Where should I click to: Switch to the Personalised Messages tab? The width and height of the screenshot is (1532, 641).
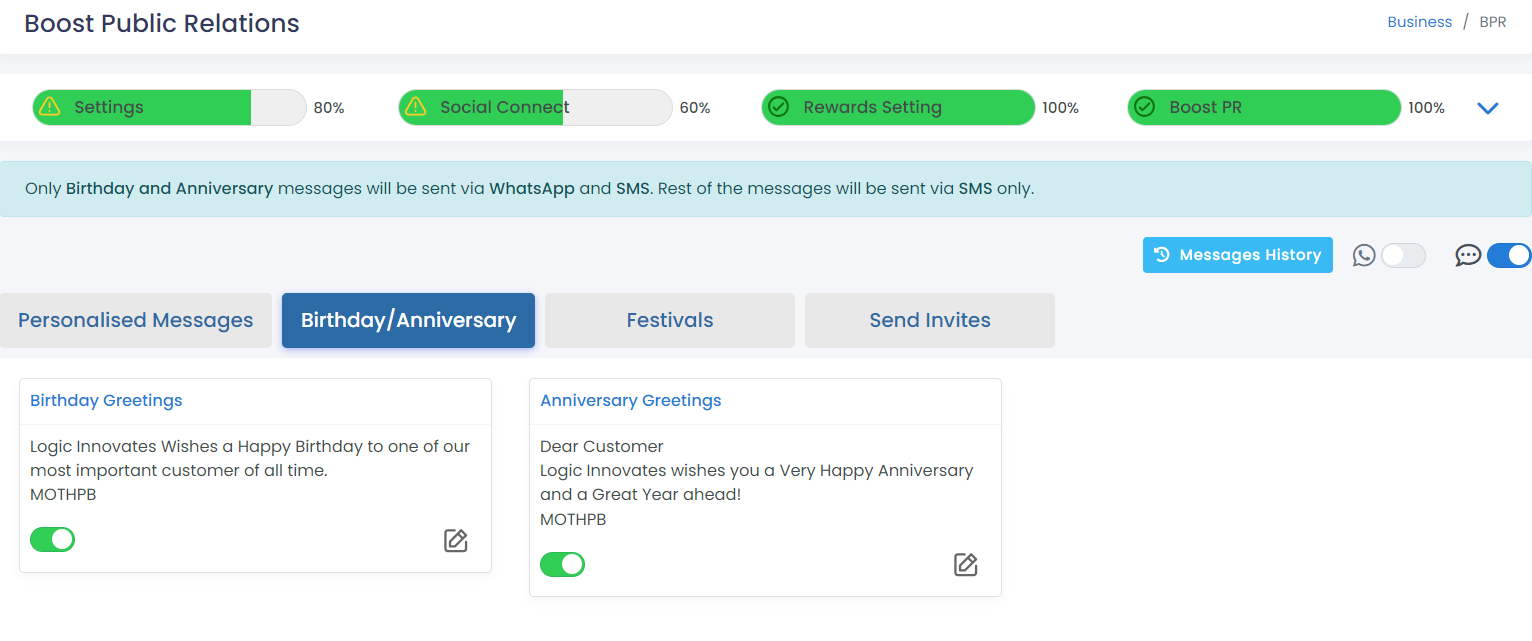click(136, 320)
